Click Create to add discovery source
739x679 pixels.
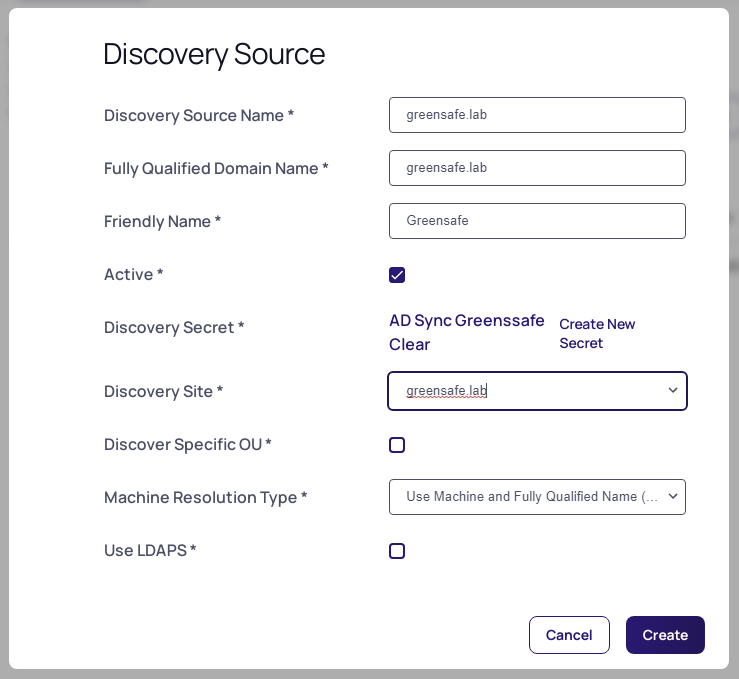click(665, 635)
